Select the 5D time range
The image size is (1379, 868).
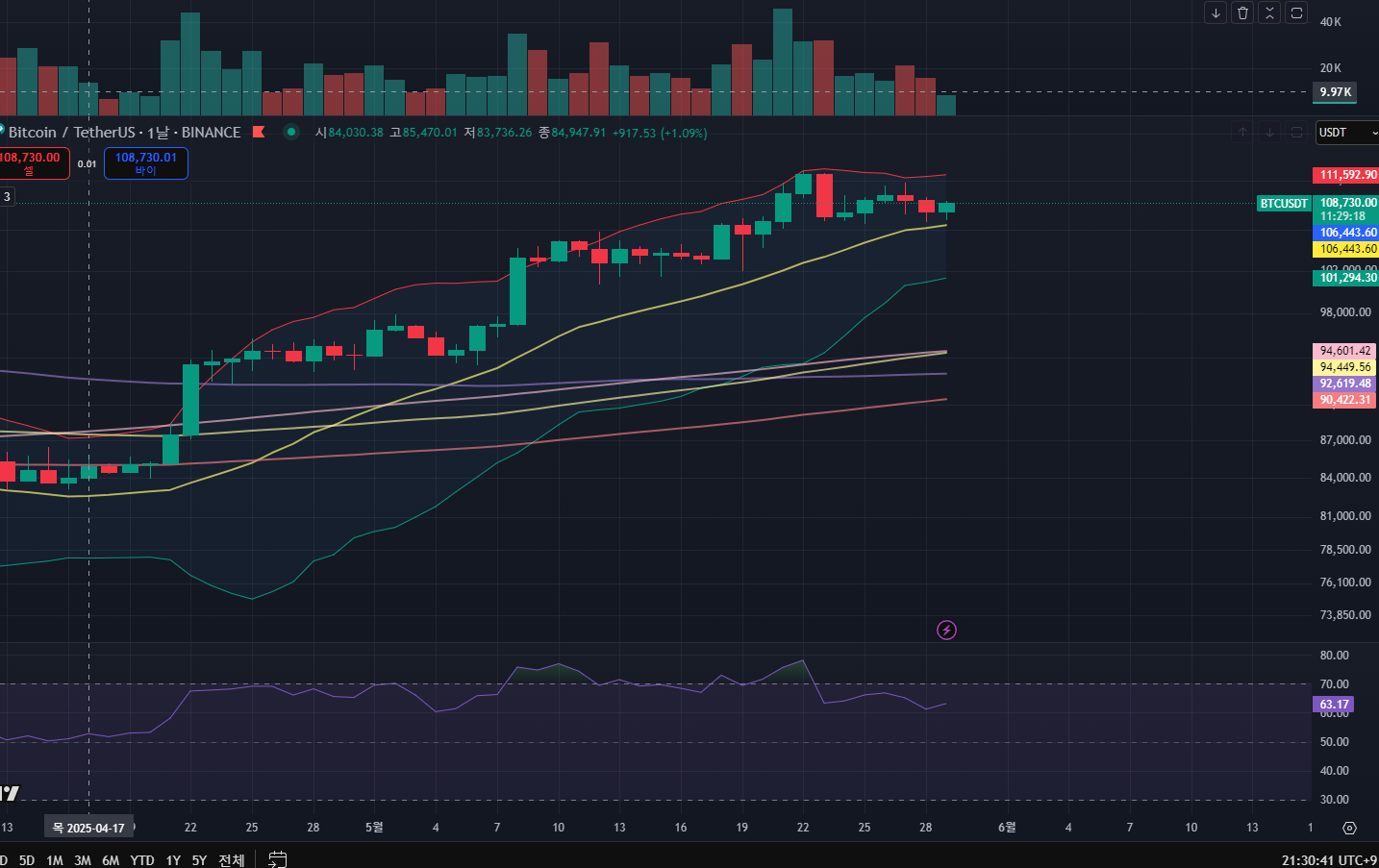tap(27, 860)
